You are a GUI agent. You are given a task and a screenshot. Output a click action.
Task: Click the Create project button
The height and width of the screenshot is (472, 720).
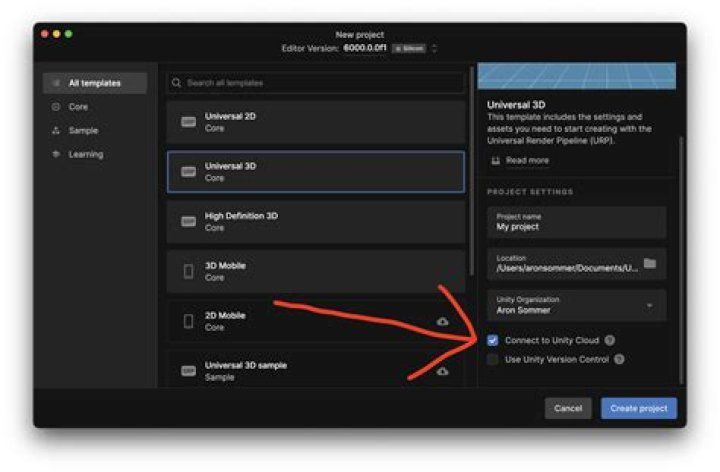pos(639,408)
